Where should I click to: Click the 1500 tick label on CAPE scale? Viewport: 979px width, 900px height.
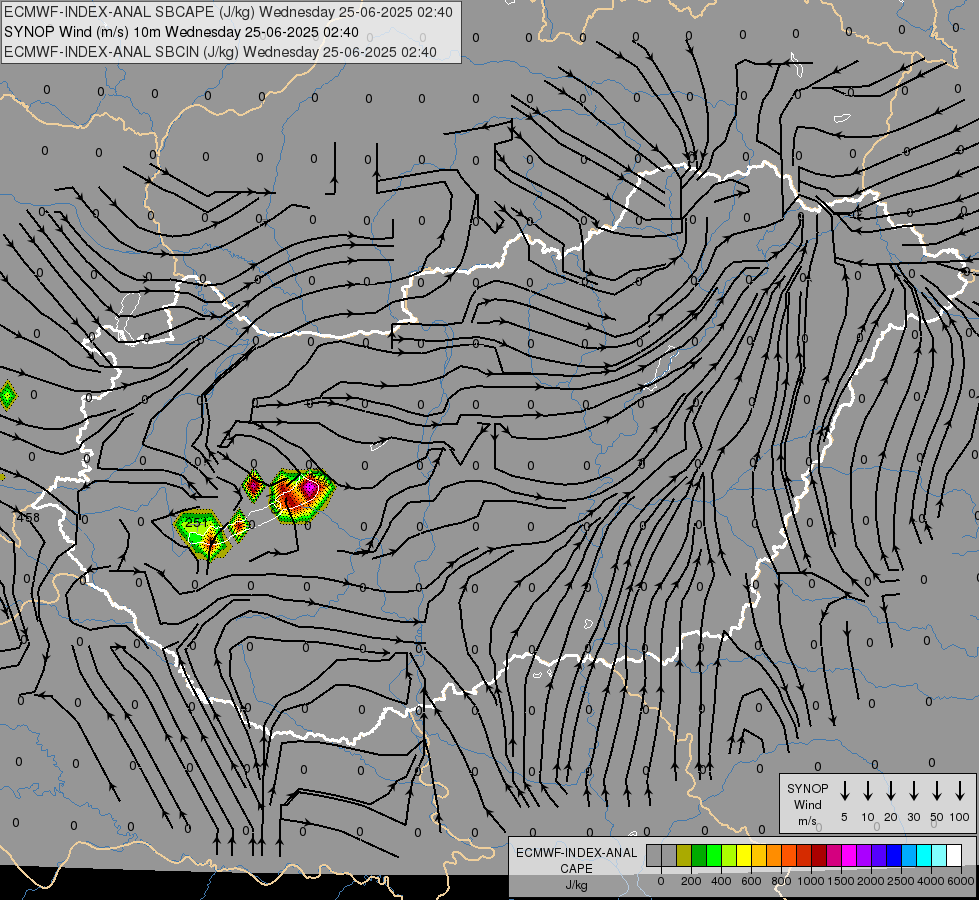click(841, 881)
